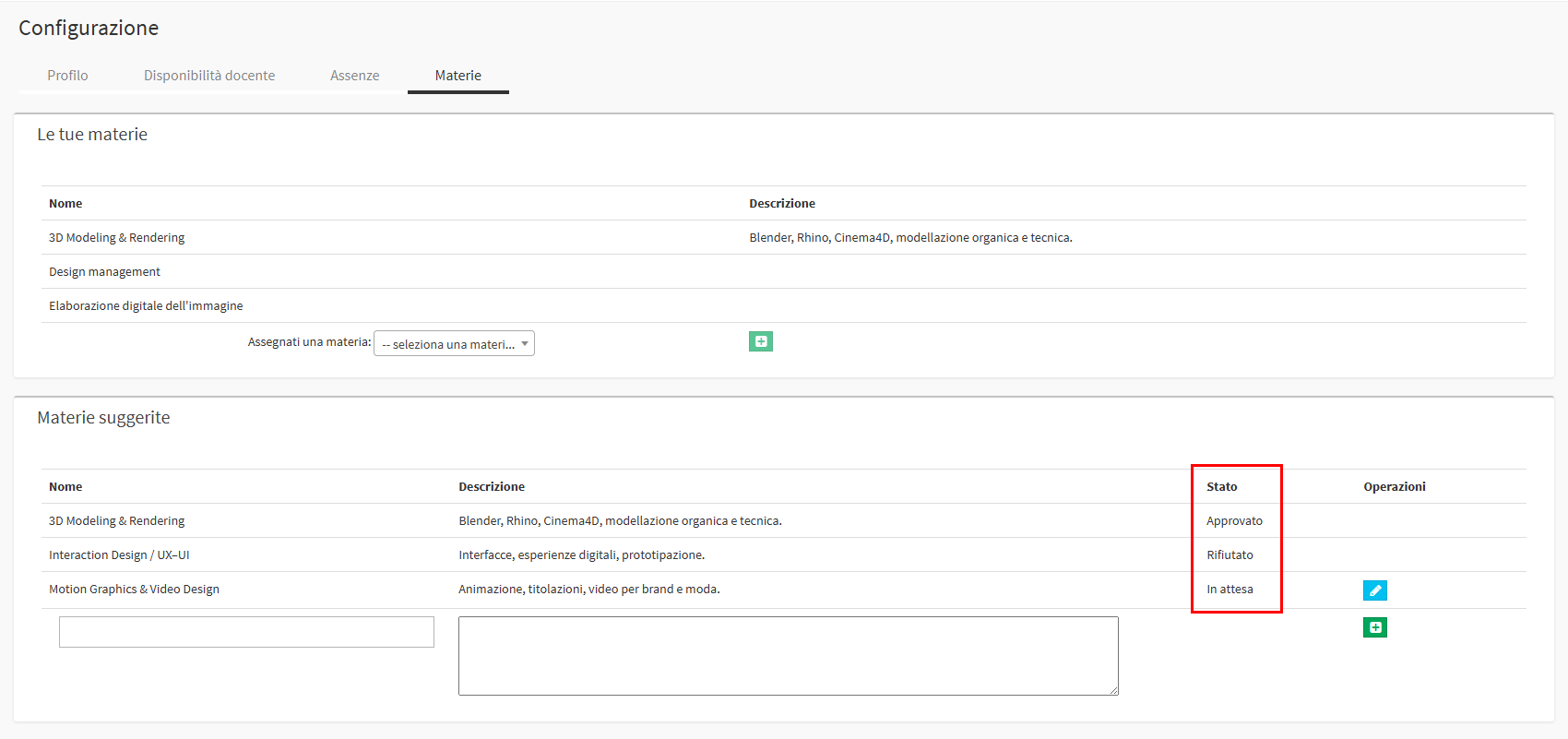Click the Motion Graphics & Video Design name

point(134,590)
